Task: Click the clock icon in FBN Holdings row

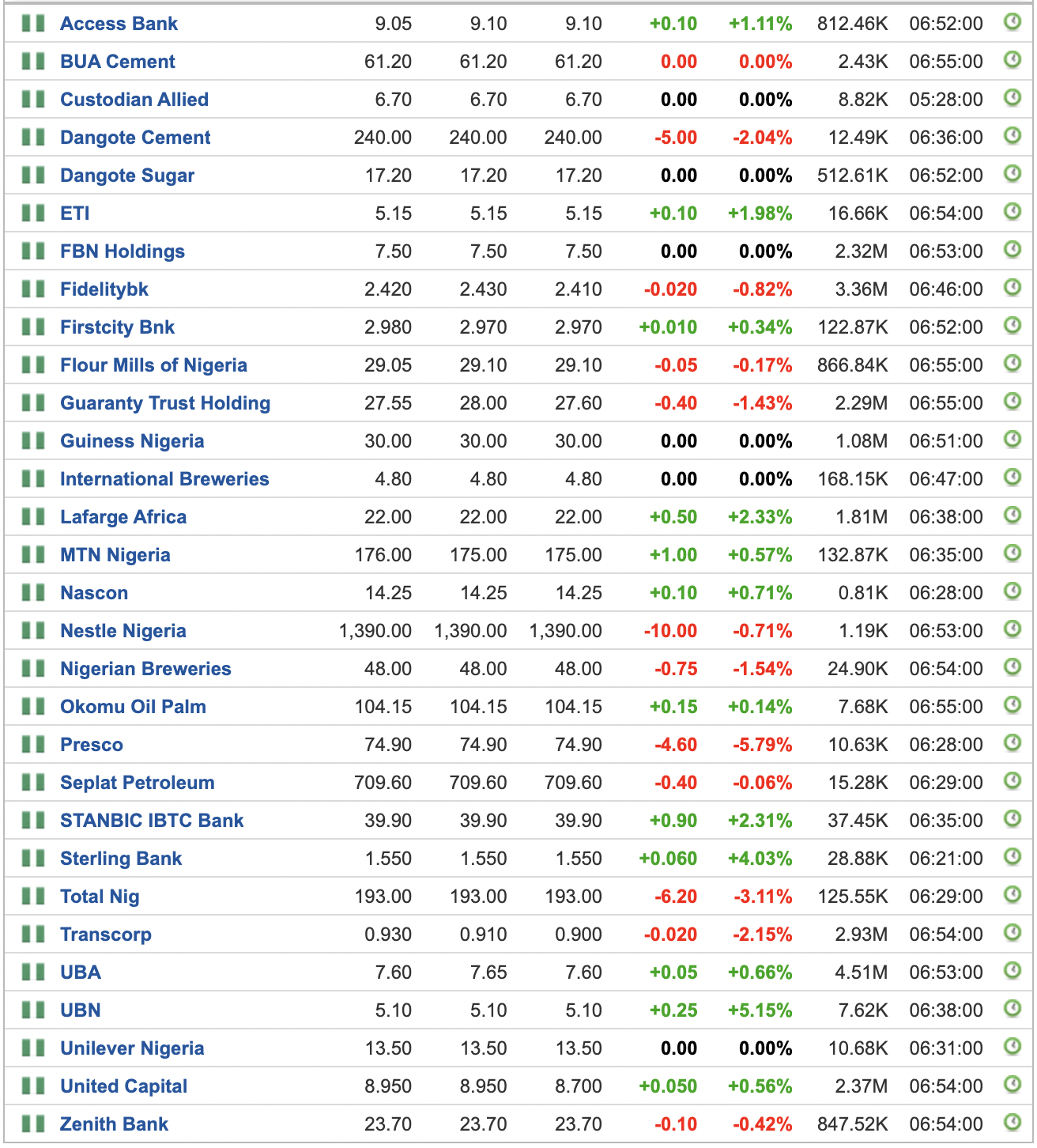Action: pos(1012,250)
